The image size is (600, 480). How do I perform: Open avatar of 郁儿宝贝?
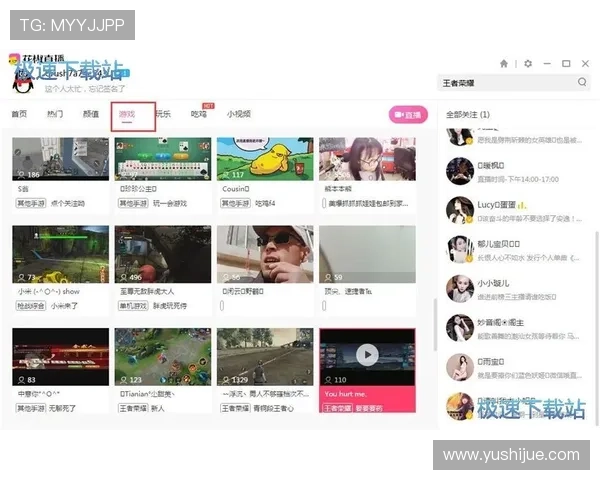pyautogui.click(x=460, y=250)
